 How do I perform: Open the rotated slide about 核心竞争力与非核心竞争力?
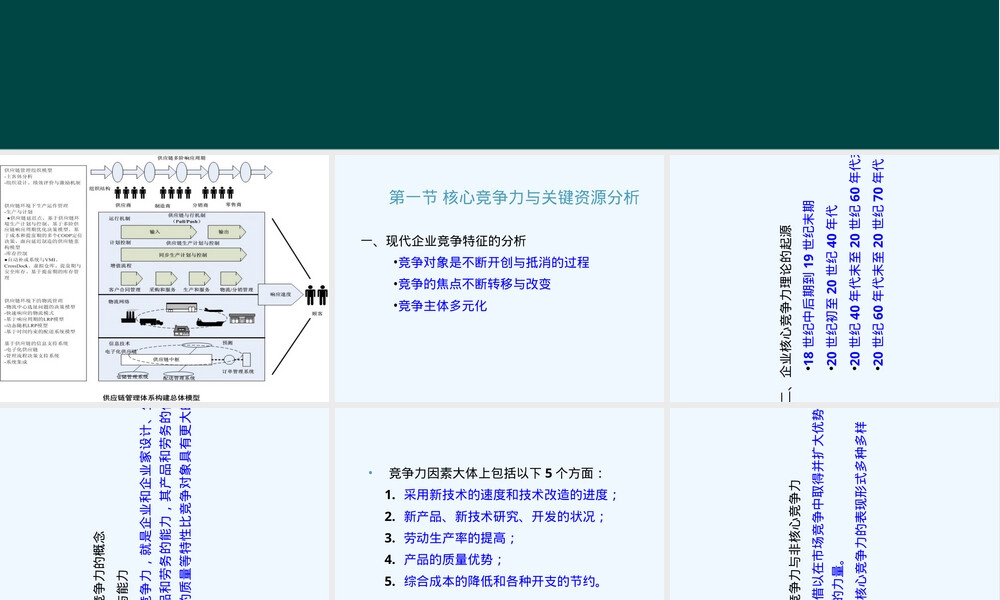tap(834, 504)
